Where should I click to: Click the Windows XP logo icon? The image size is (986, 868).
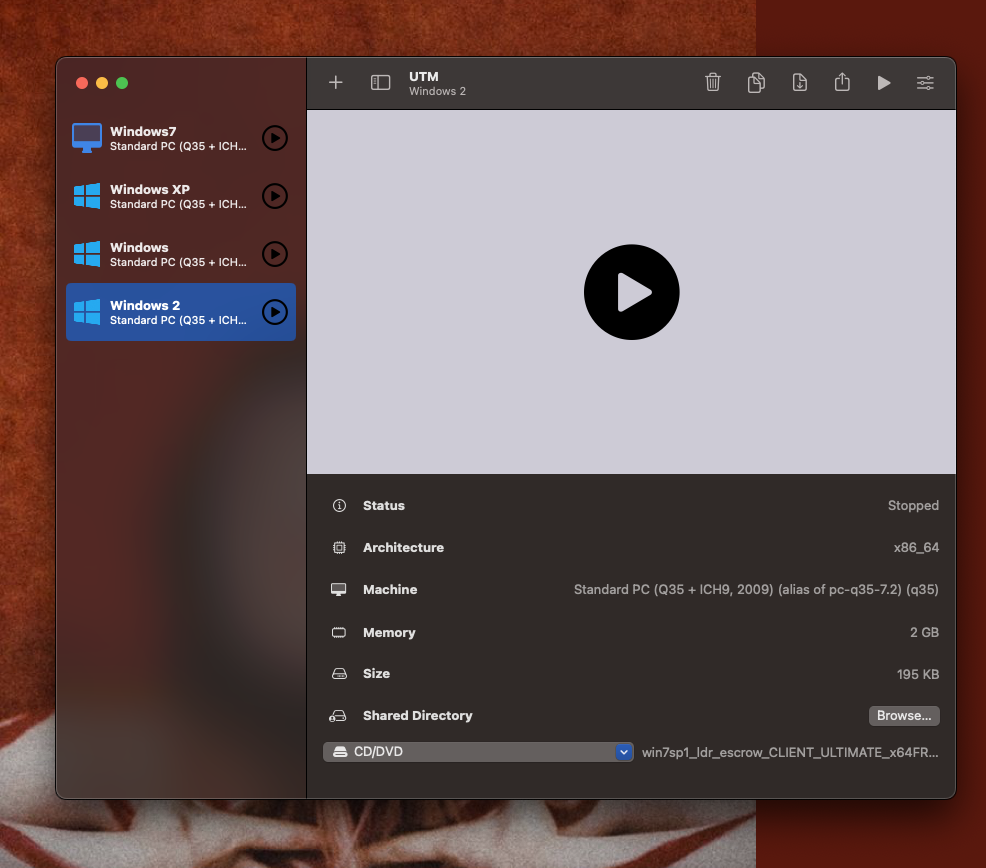point(87,196)
